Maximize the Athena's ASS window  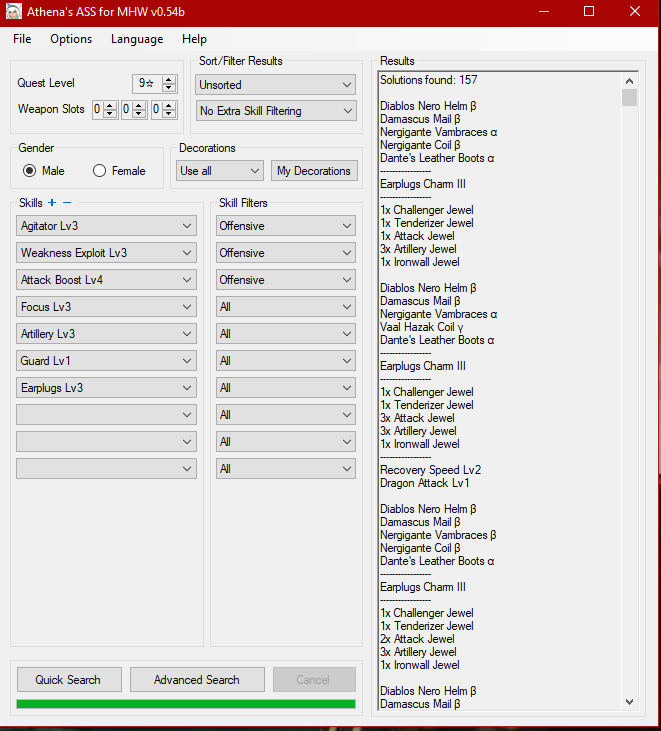point(589,11)
